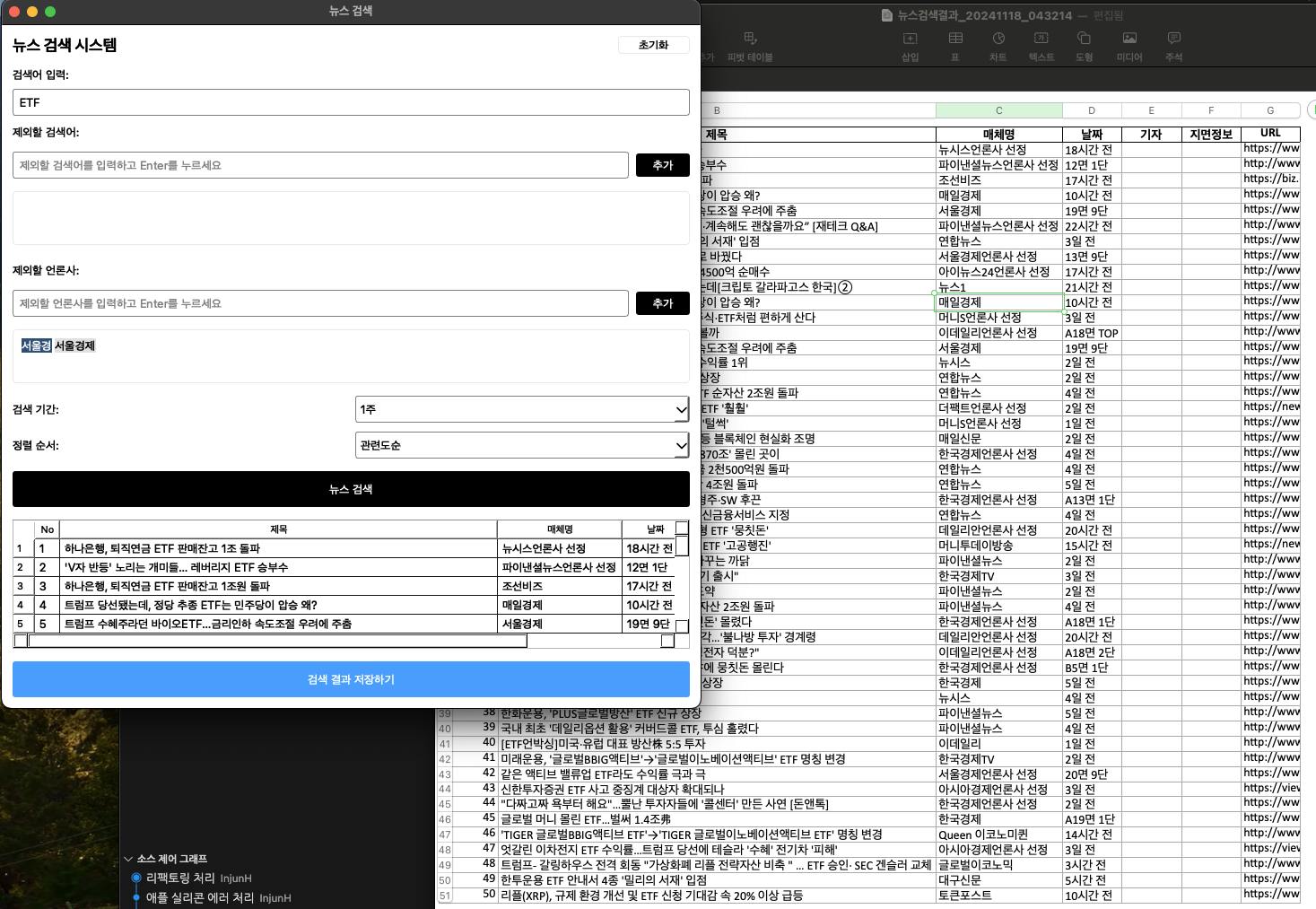Select row 51 header in Numbers
This screenshot has height=909, width=1316.
click(x=445, y=896)
